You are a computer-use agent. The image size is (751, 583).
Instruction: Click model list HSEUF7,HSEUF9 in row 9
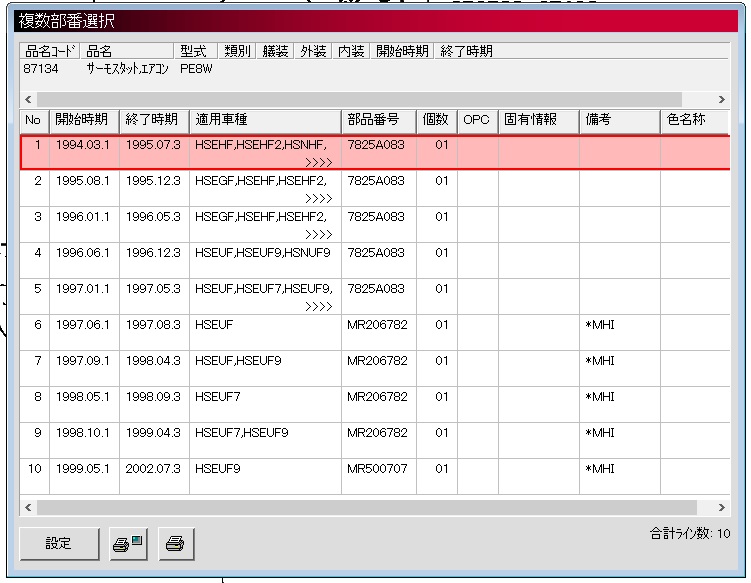click(241, 433)
